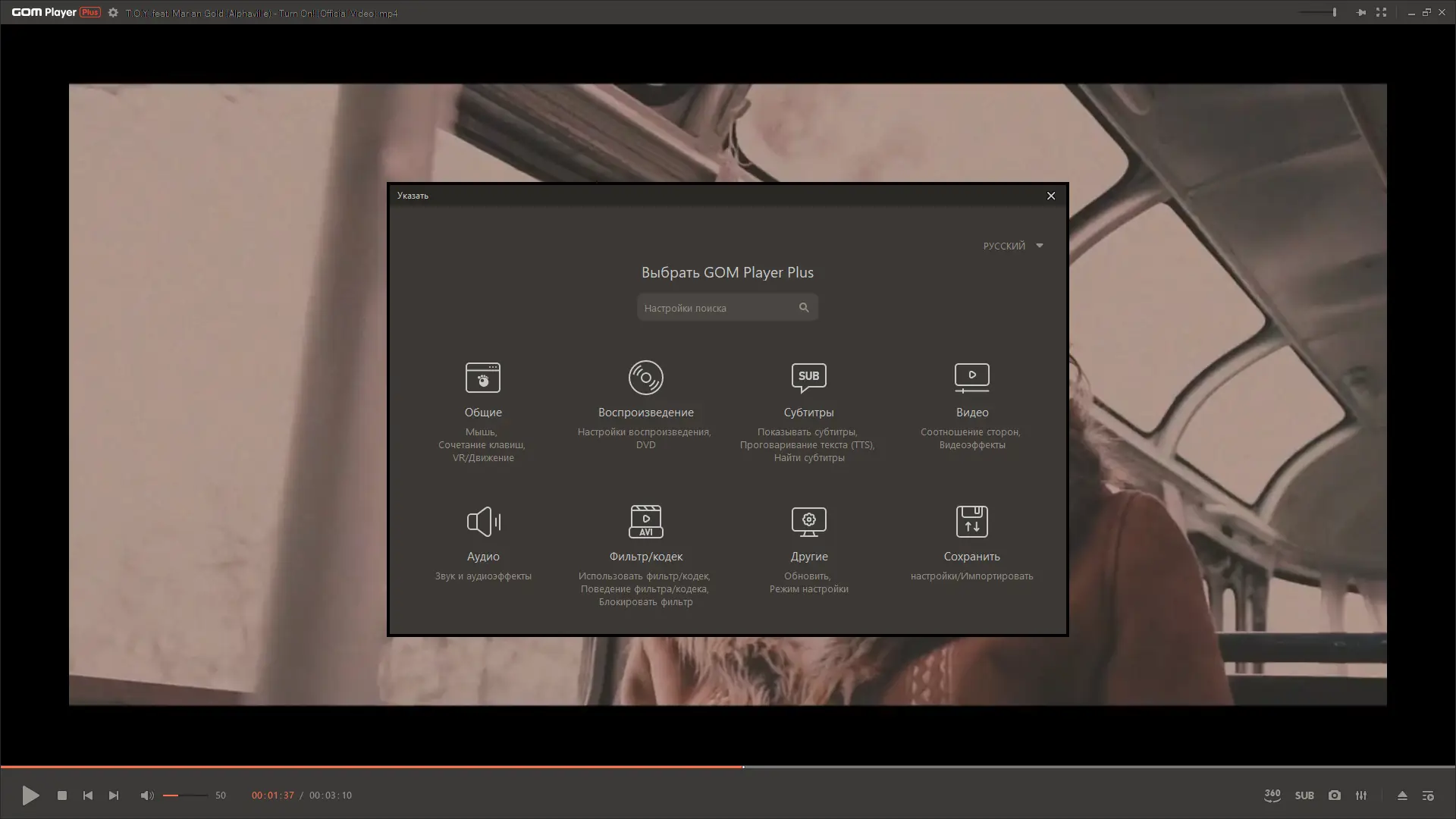Open the Субтитры SUB settings icon

[808, 378]
